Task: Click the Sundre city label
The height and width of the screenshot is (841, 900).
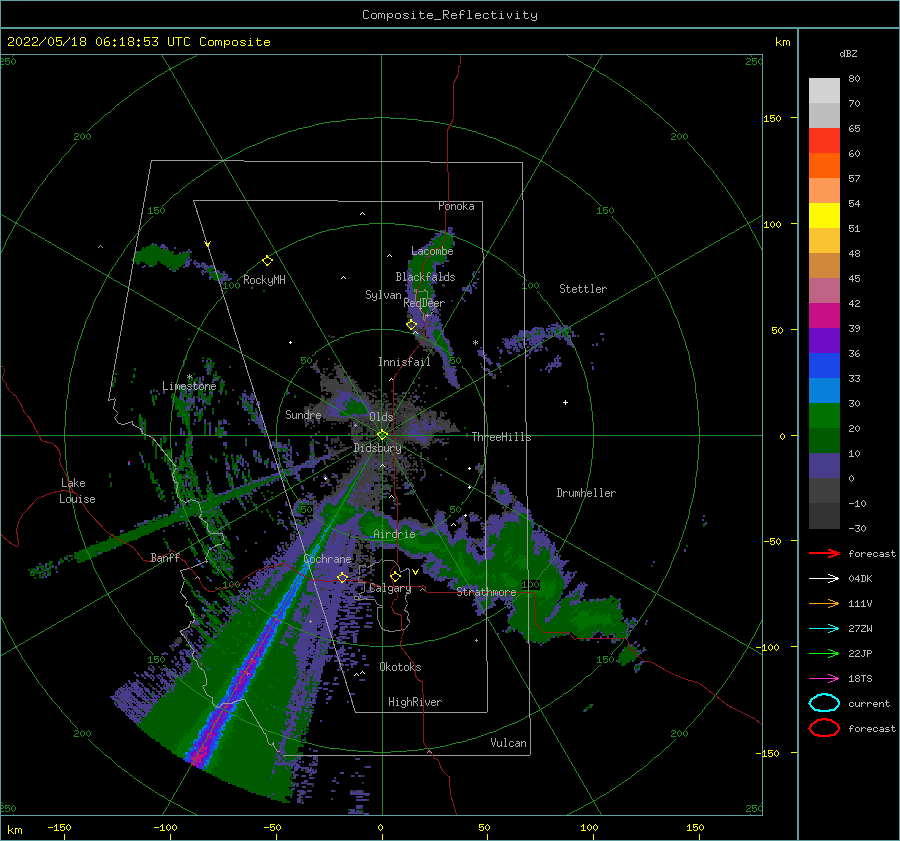Action: 303,414
